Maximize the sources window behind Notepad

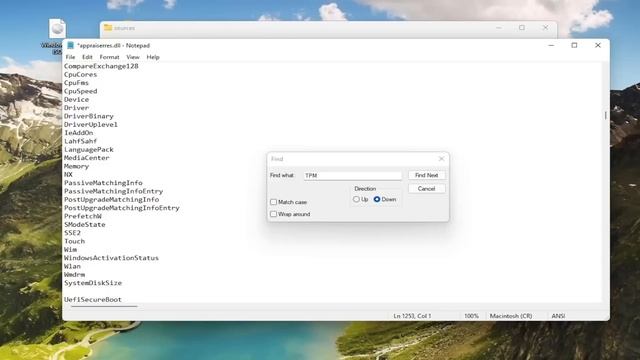click(x=522, y=28)
